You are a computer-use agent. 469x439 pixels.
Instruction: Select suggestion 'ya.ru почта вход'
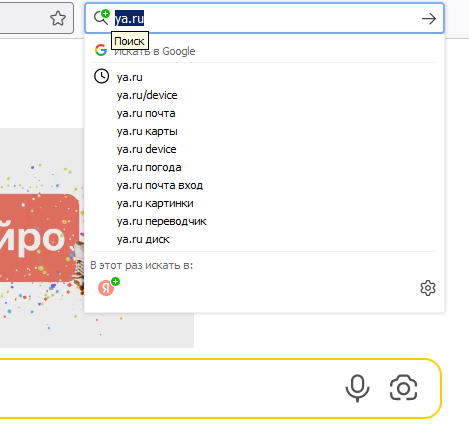click(264, 185)
